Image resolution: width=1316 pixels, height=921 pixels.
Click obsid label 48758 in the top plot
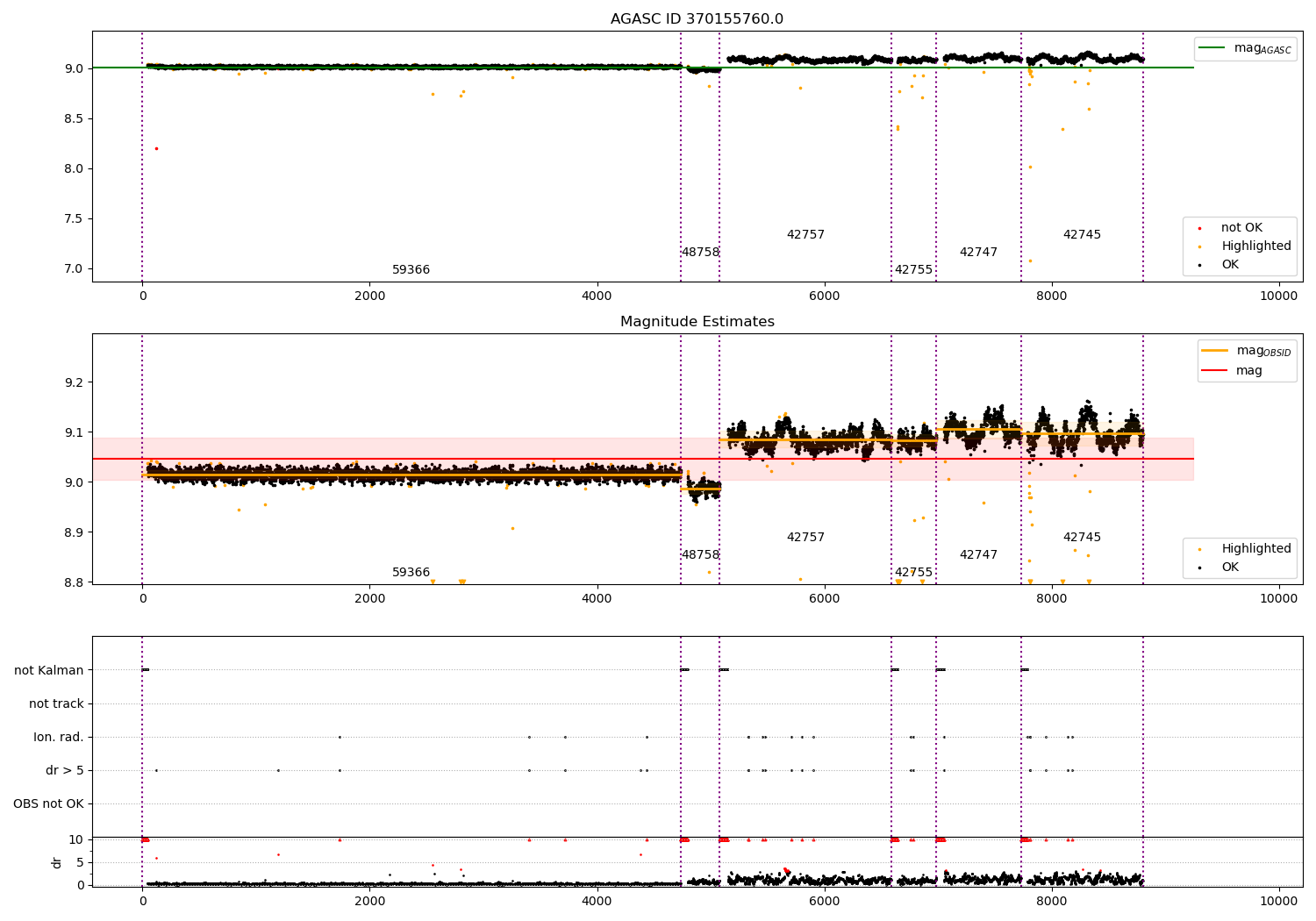(x=700, y=253)
